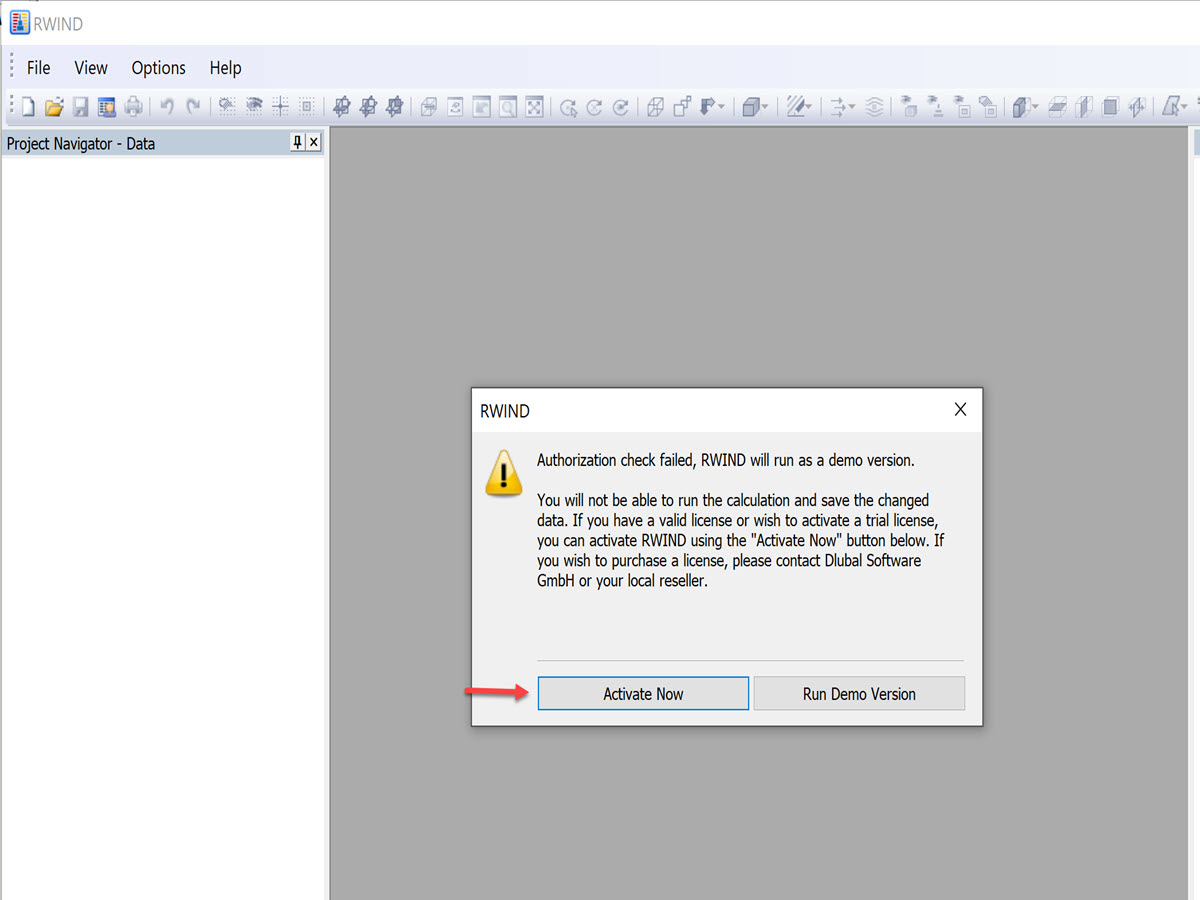Click the model data sheet icon beside Save
The height and width of the screenshot is (900, 1200).
click(x=107, y=107)
